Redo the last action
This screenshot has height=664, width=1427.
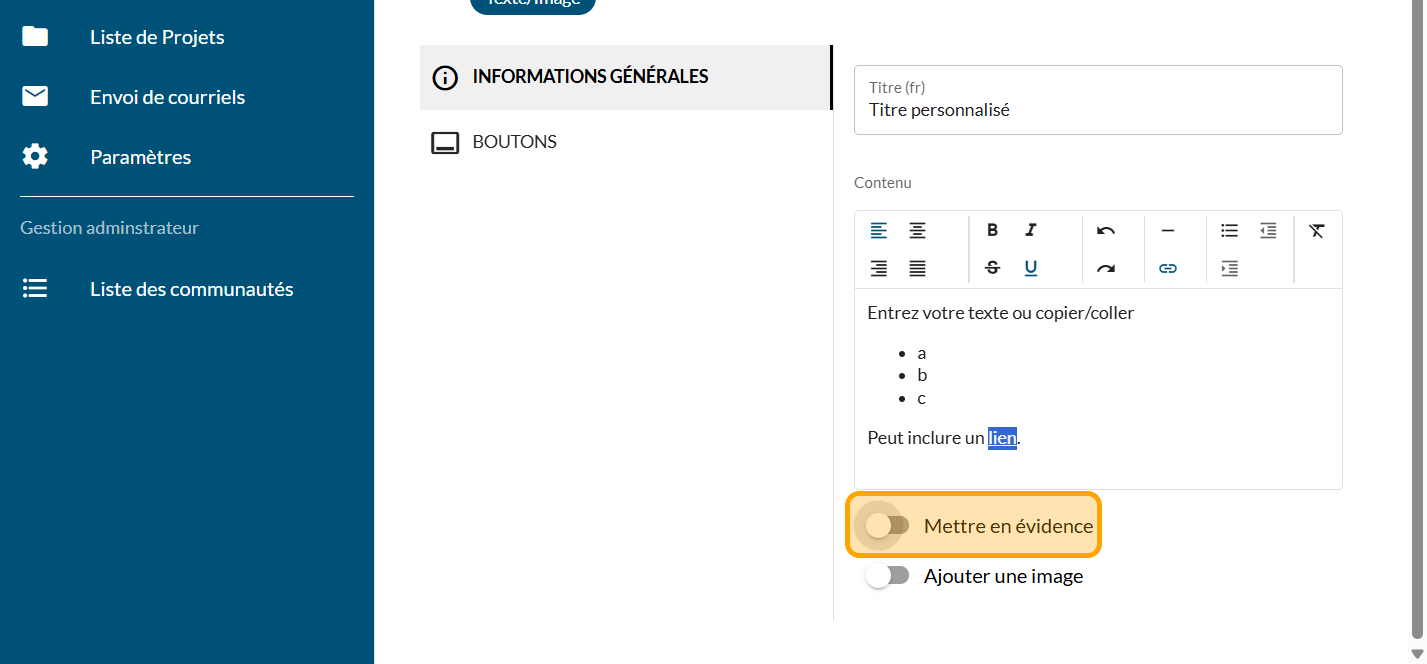tap(1105, 268)
